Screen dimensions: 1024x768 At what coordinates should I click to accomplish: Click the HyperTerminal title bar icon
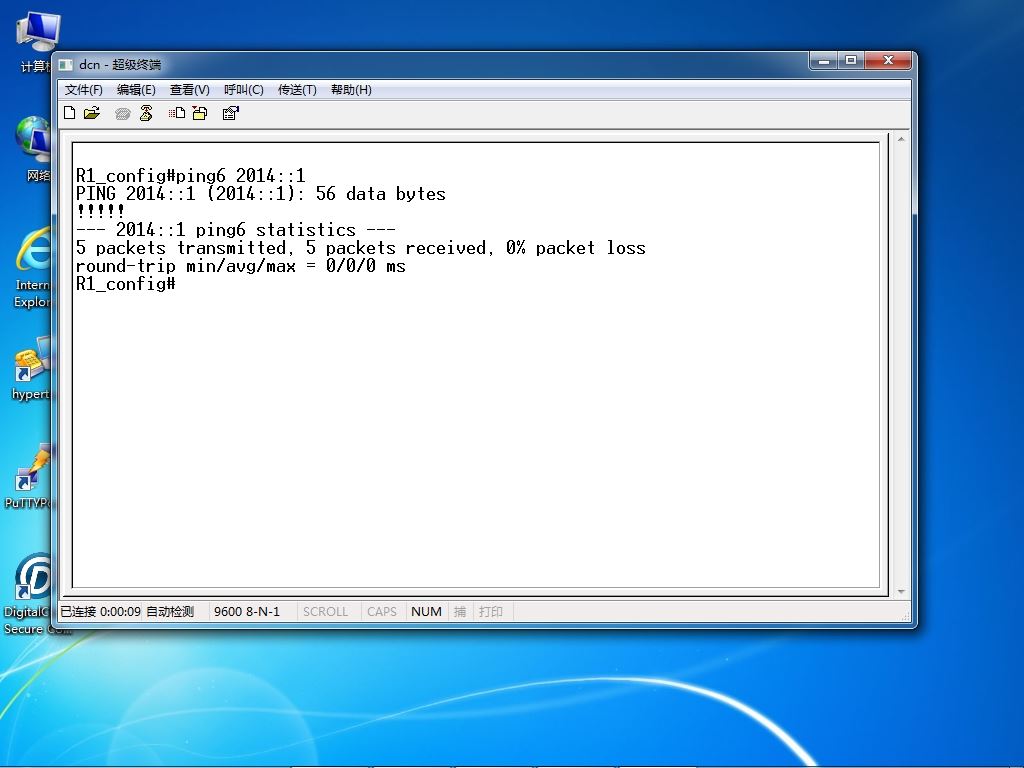coord(65,64)
